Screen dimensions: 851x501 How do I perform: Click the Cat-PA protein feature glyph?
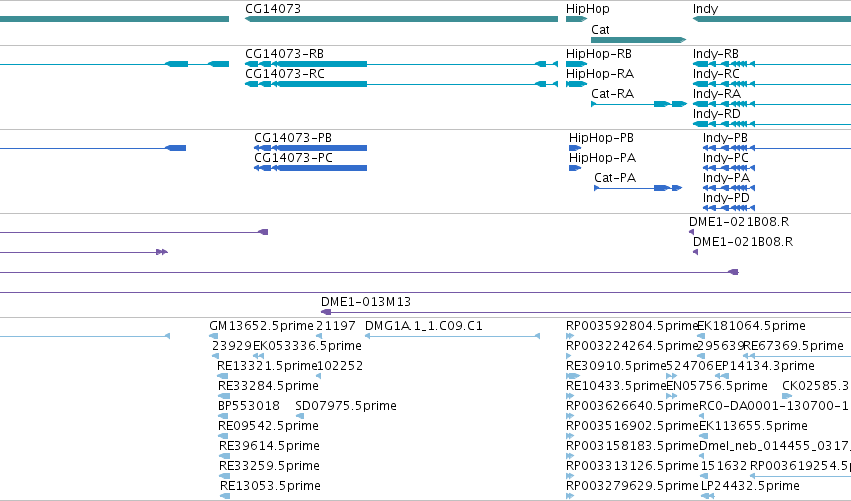click(x=638, y=188)
